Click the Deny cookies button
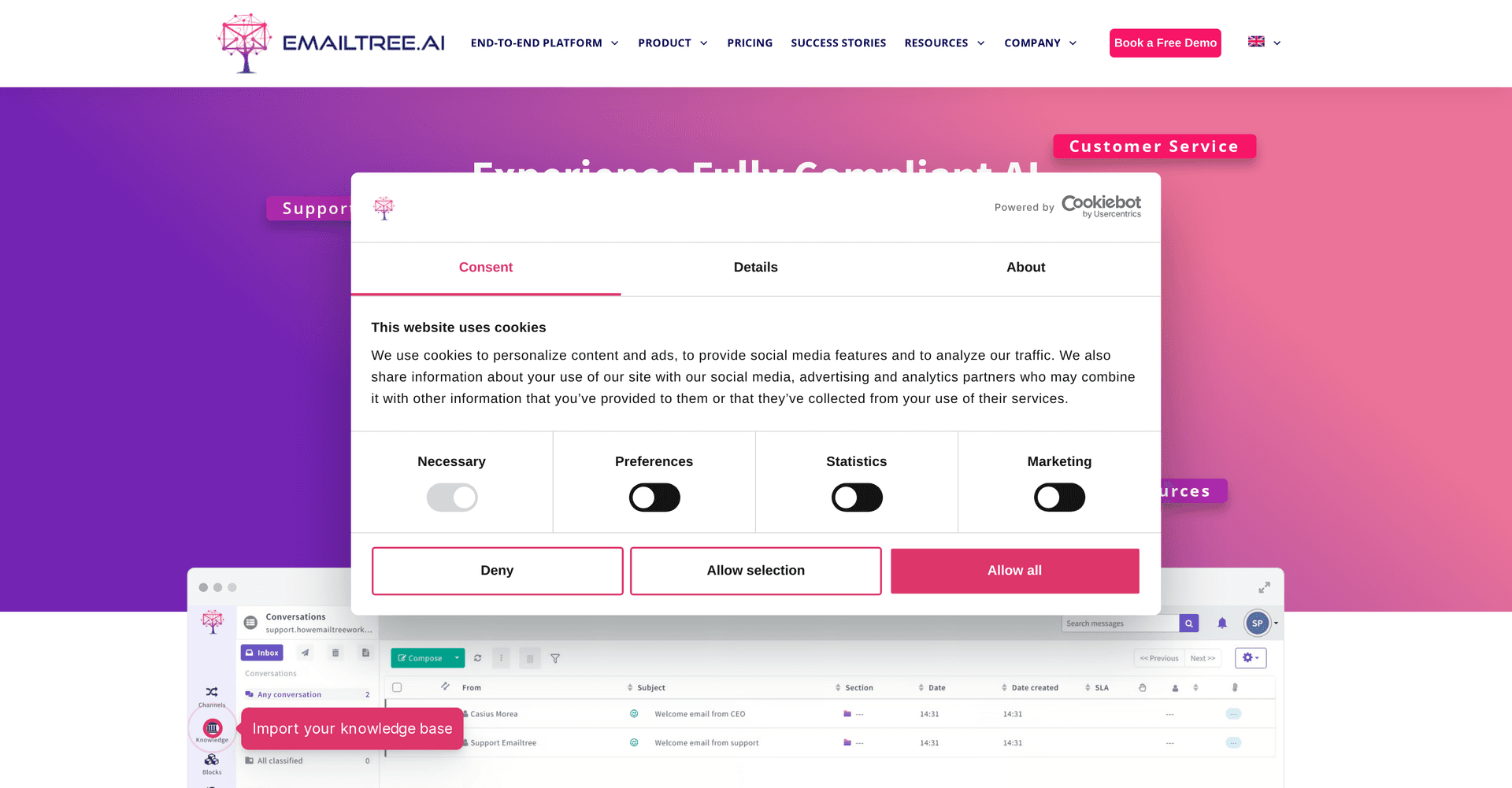1512x788 pixels. point(497,571)
